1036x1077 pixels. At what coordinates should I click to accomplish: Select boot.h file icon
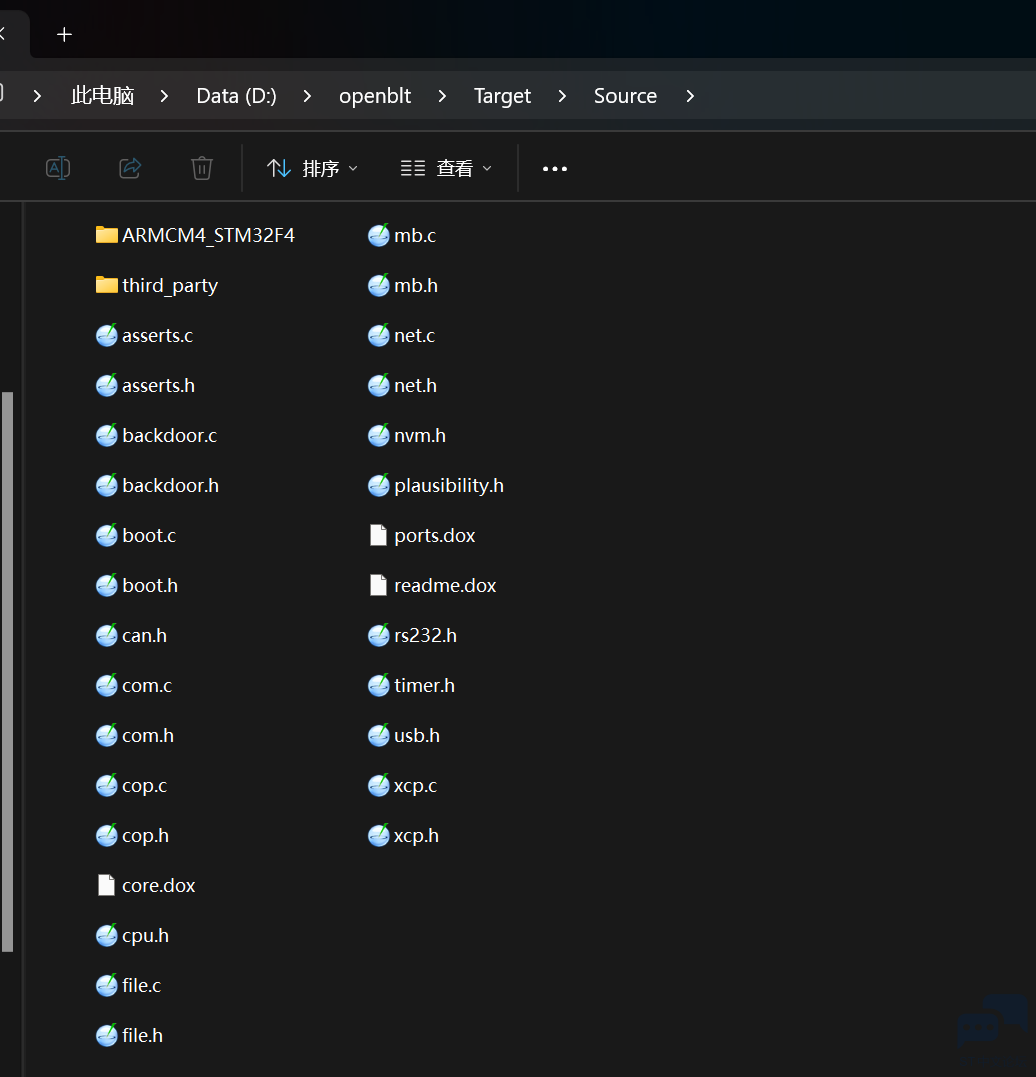[106, 585]
